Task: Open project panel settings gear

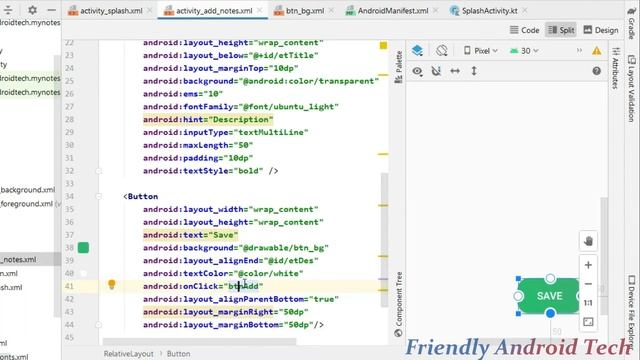Action: pos(33,10)
